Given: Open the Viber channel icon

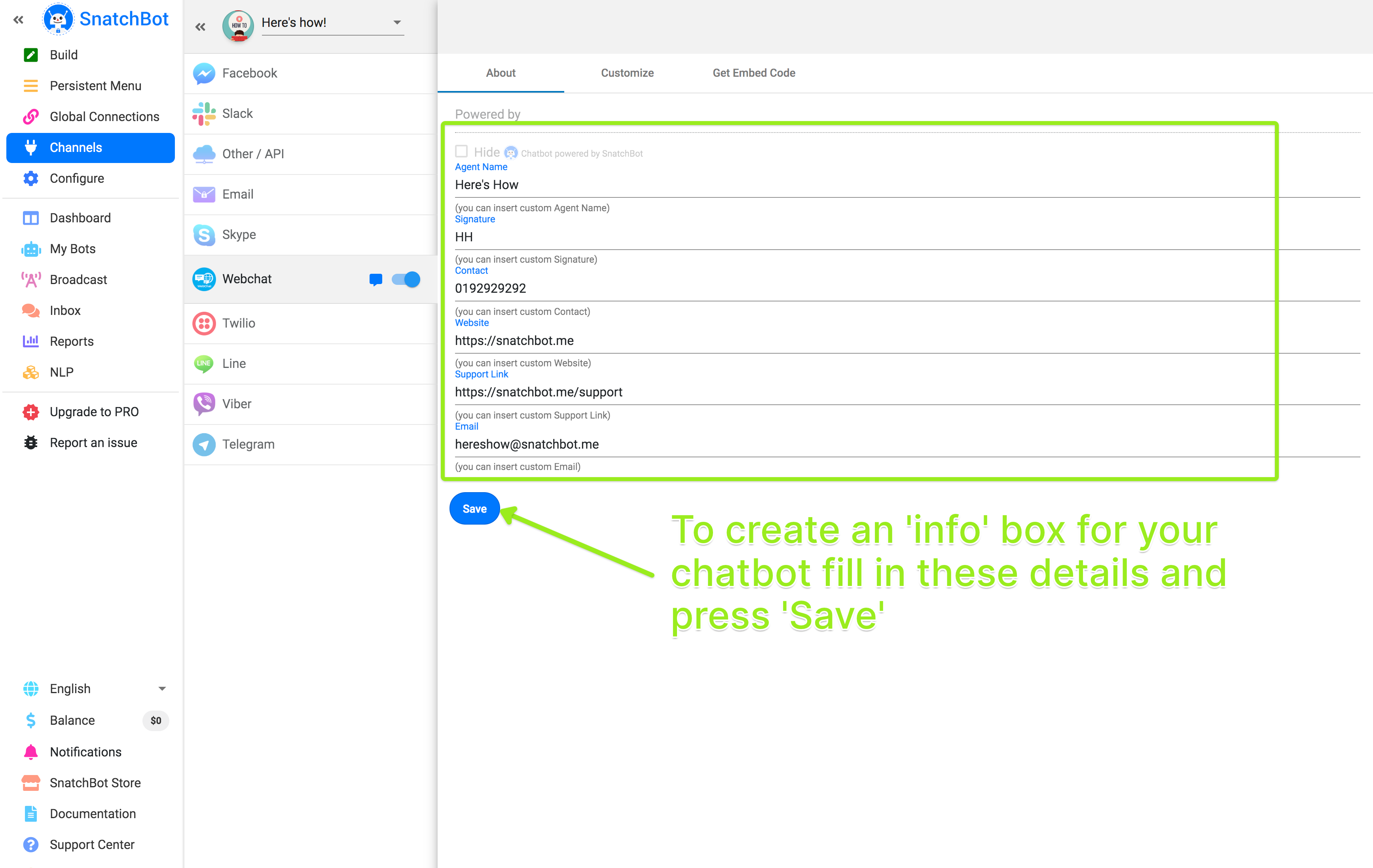Looking at the screenshot, I should tap(203, 404).
